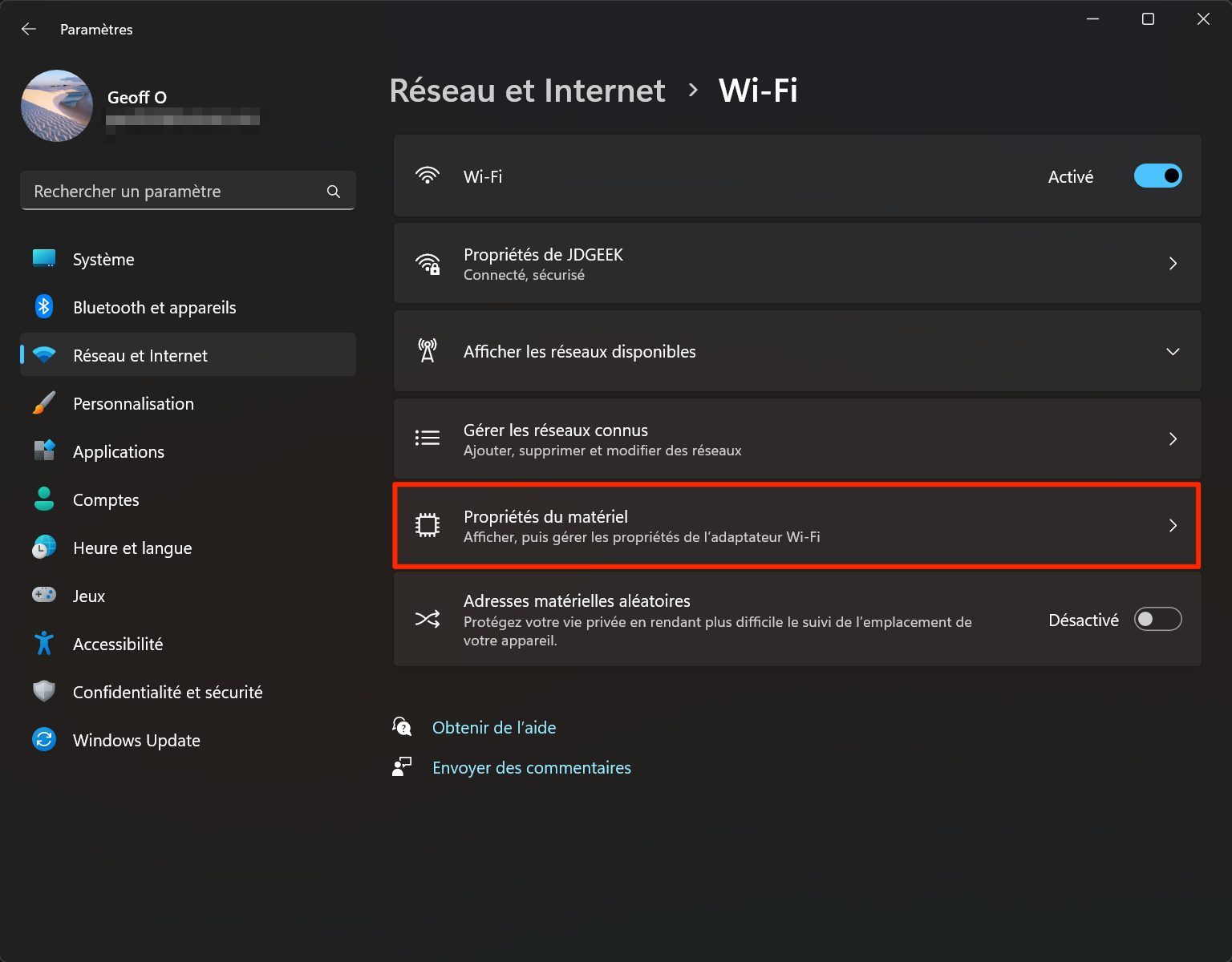The width and height of the screenshot is (1232, 962).
Task: Open Système settings
Action: pos(188,259)
